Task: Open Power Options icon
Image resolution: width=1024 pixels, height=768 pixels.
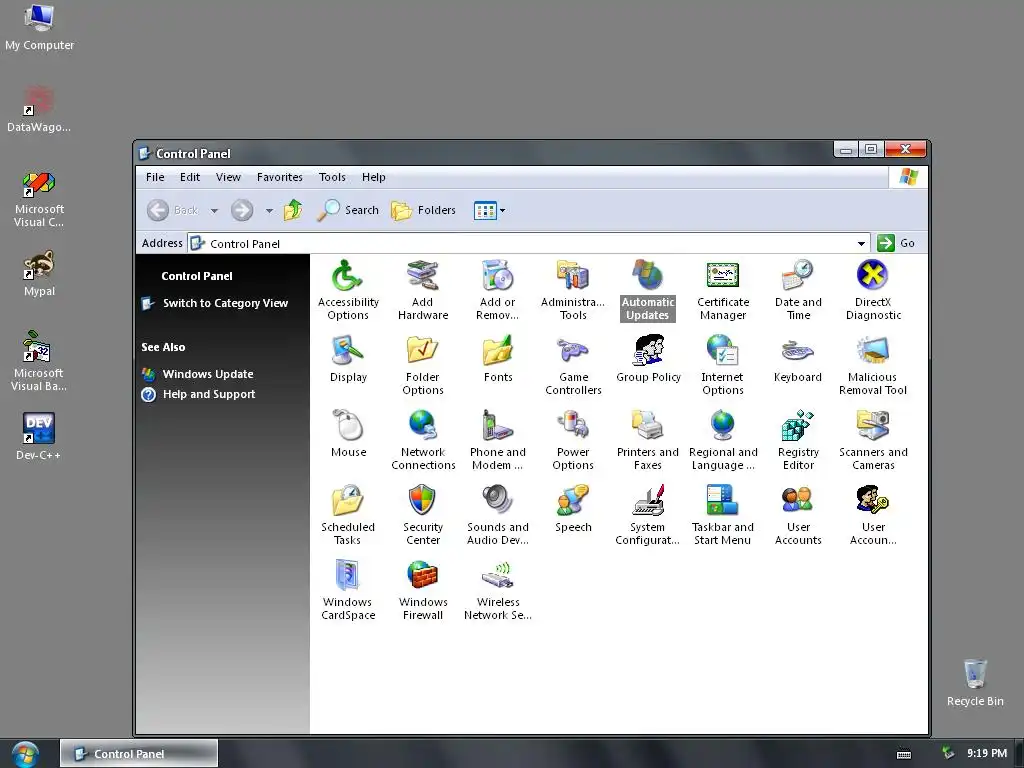Action: (573, 440)
